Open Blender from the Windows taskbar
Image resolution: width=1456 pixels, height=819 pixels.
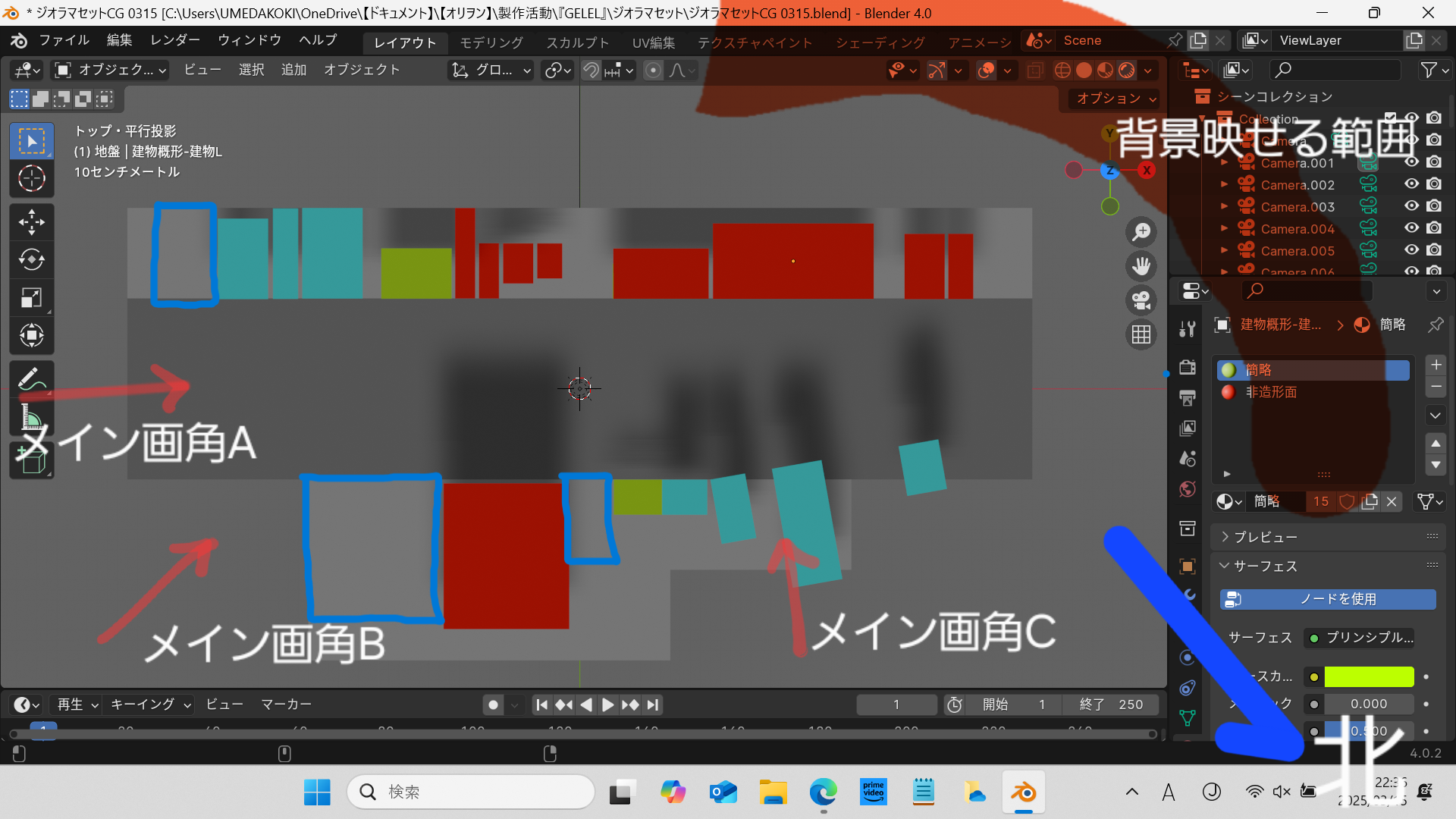click(x=1023, y=792)
